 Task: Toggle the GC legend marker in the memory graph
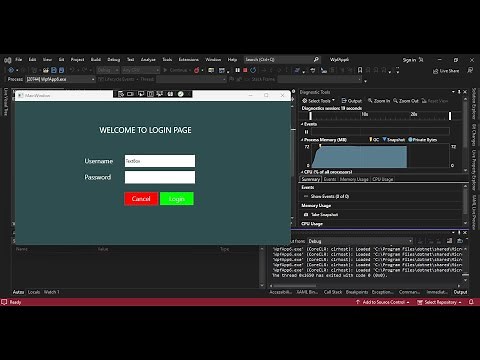pos(371,140)
